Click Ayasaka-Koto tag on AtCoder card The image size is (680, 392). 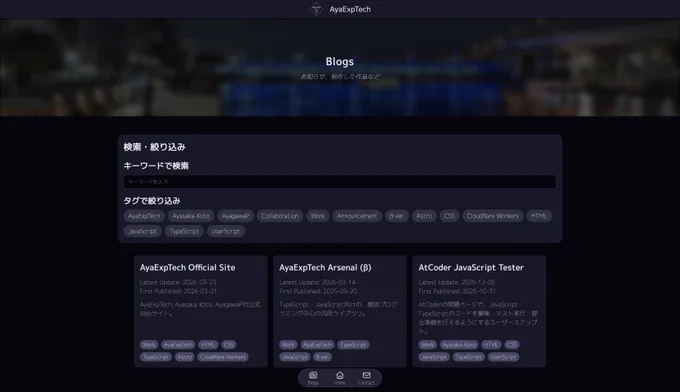click(459, 345)
